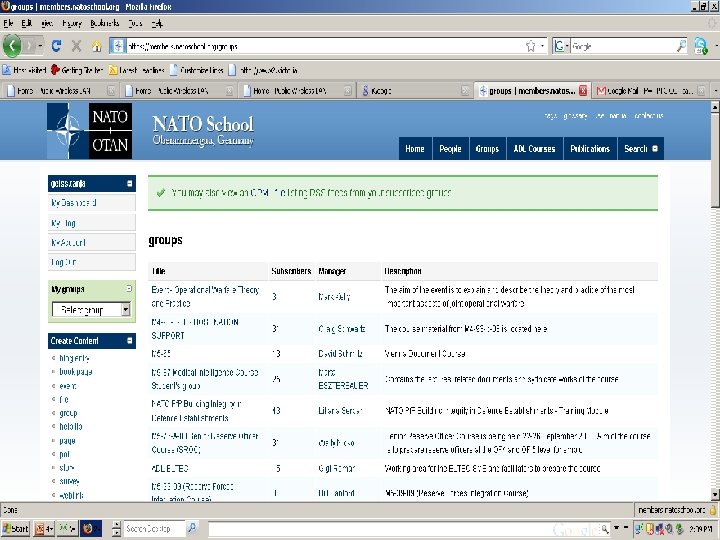Open the Tools menu

135,23
